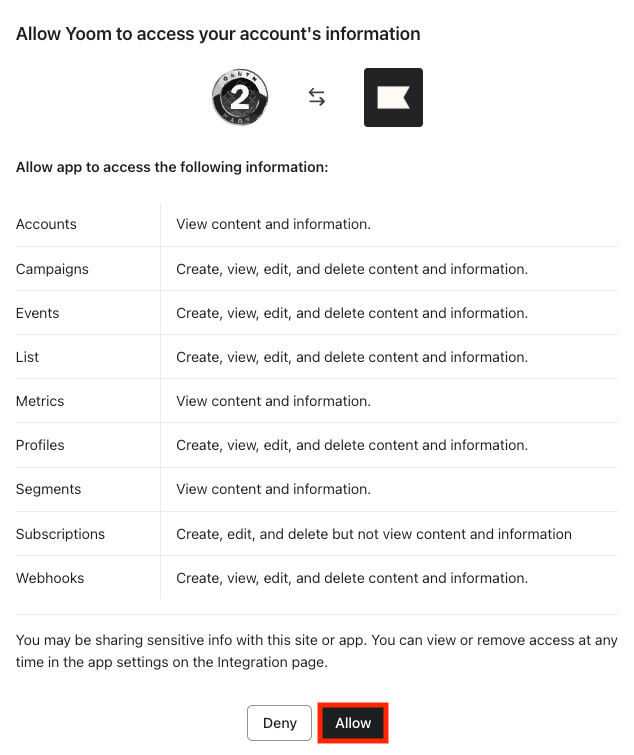This screenshot has width=634, height=755.
Task: Select the Profiles permission row label
Action: coord(40,445)
